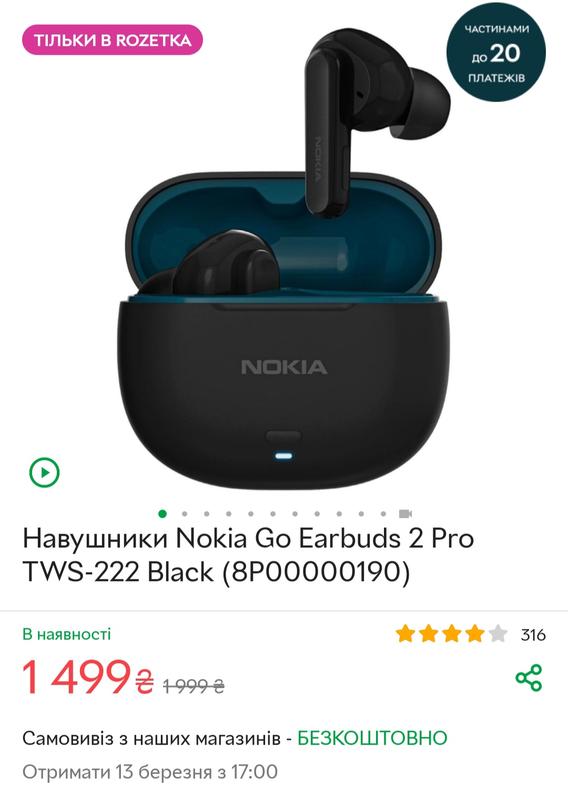Tap the crossed-out 1 999 ₴ old price

click(193, 686)
